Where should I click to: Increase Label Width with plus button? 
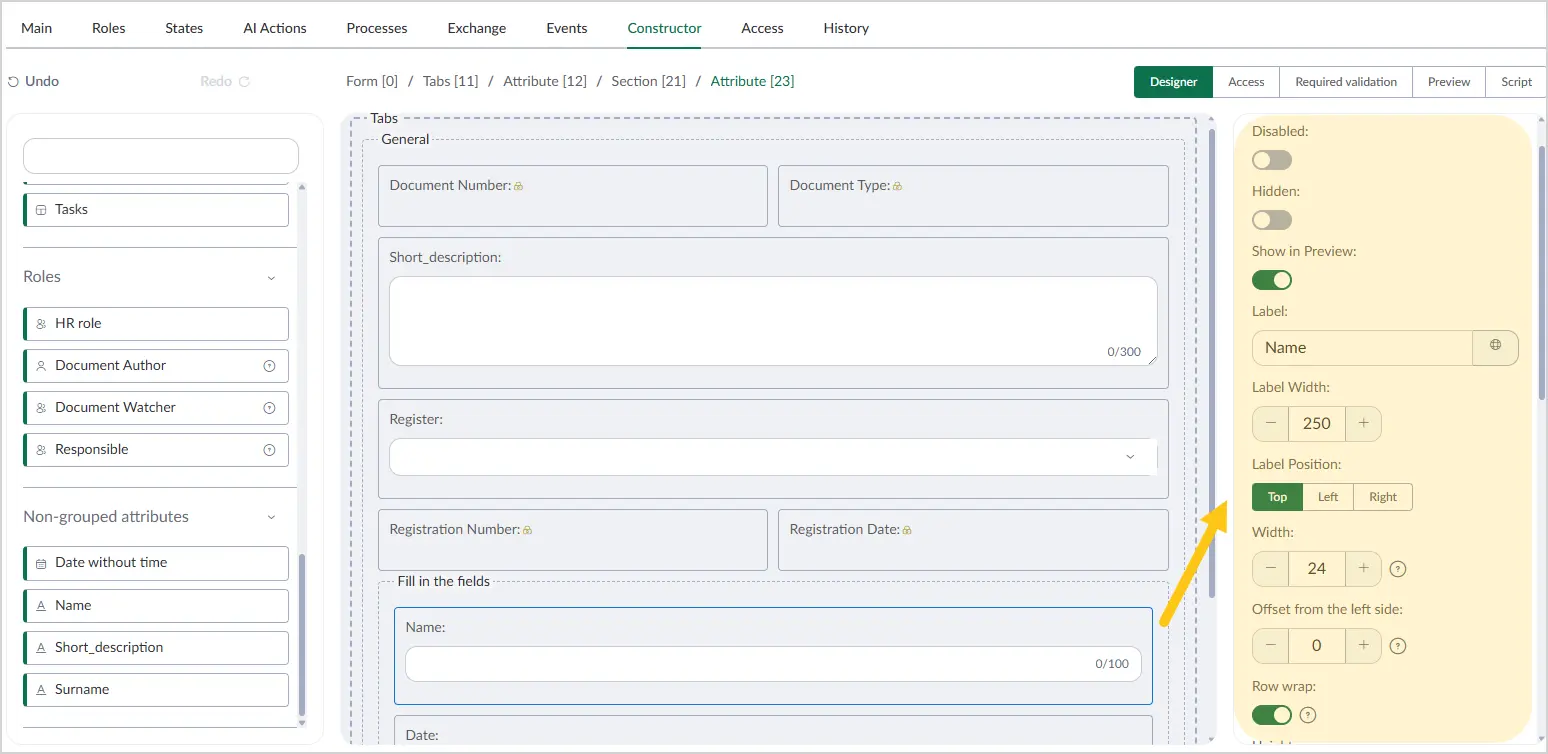click(x=1363, y=423)
